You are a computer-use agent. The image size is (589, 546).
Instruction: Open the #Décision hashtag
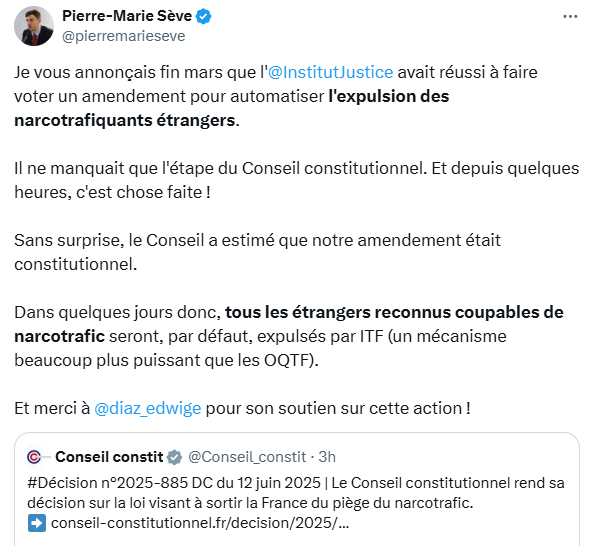(x=62, y=483)
